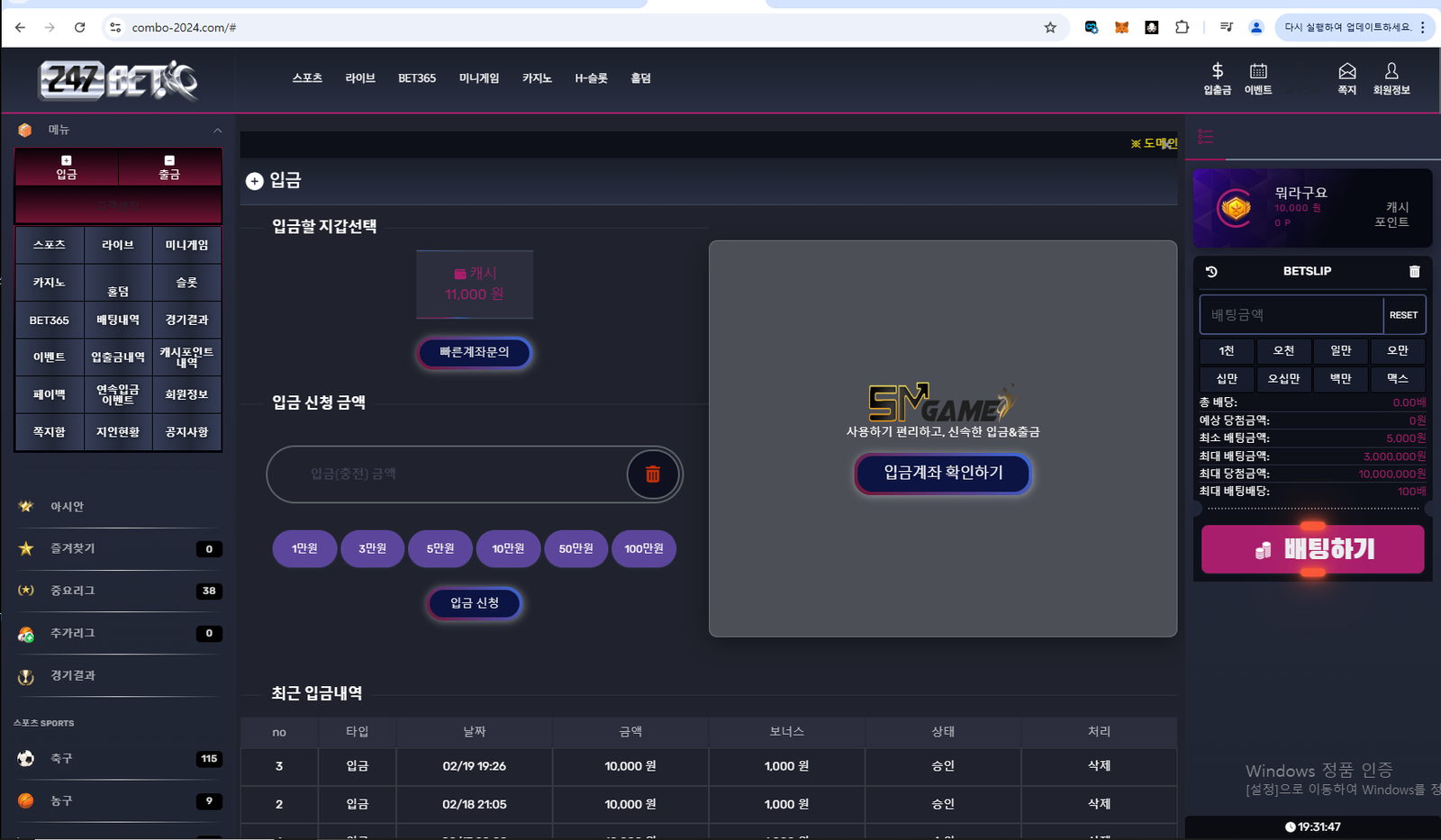
Task: Click the 입금계좌 확인하기 button
Action: click(x=942, y=474)
